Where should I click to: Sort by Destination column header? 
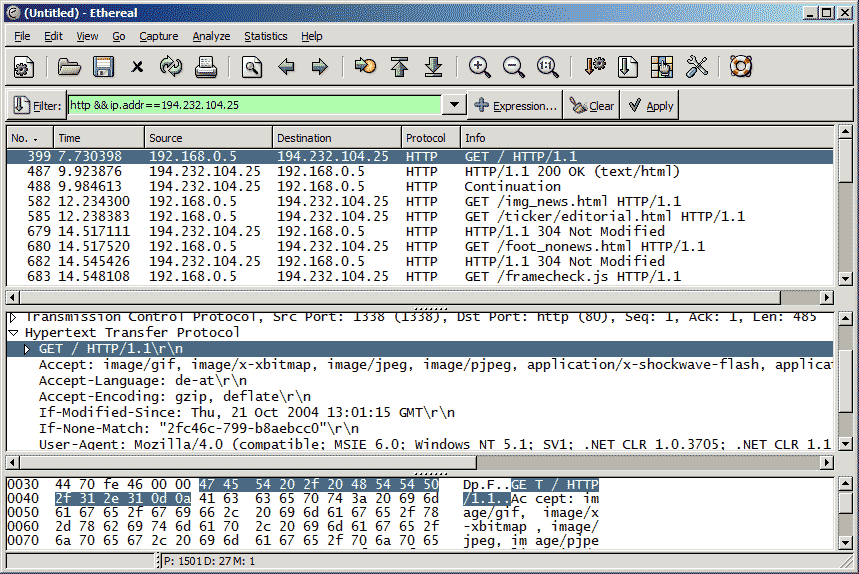click(x=336, y=138)
